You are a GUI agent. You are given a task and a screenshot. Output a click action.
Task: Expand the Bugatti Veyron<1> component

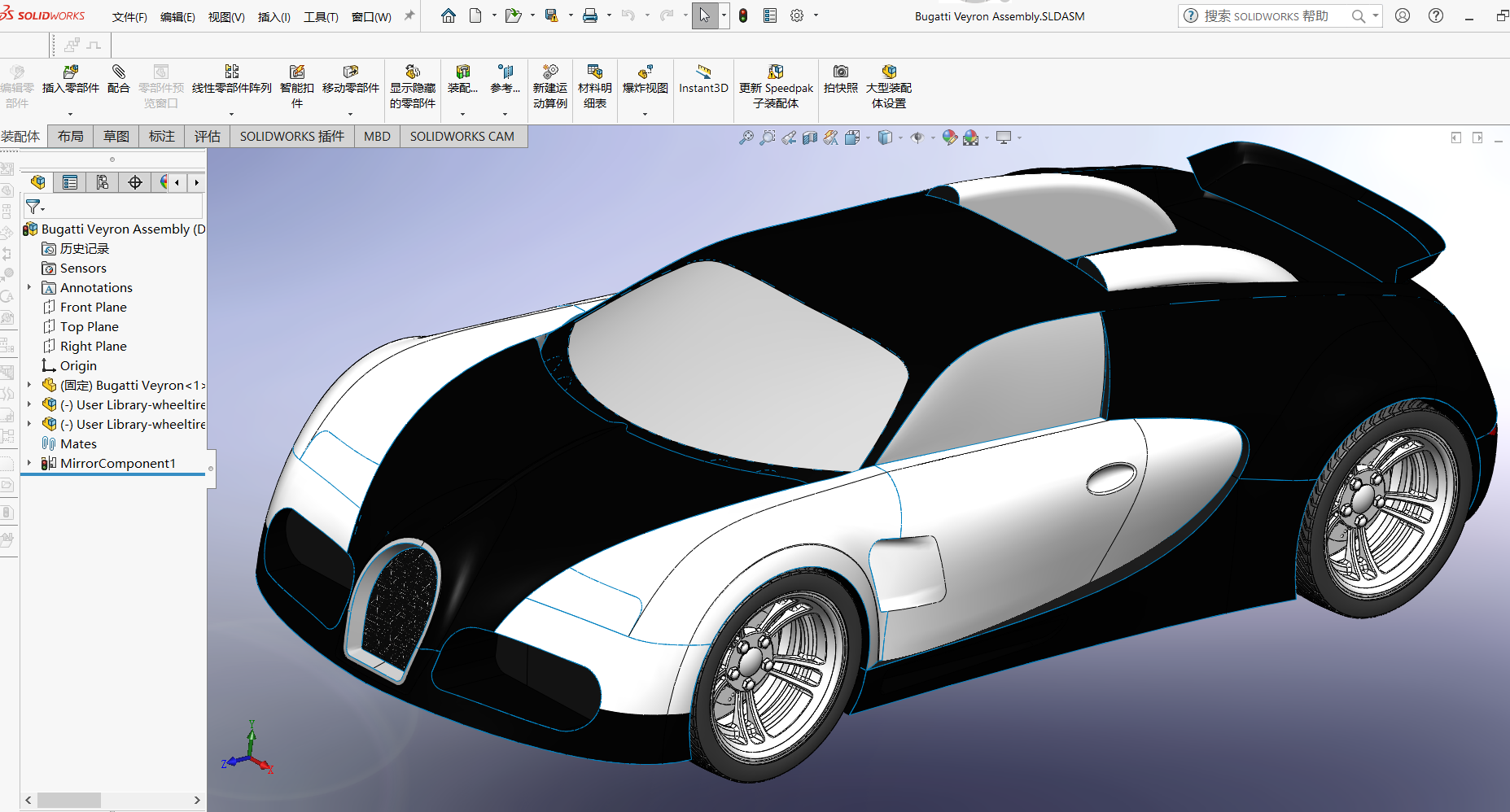pos(29,385)
